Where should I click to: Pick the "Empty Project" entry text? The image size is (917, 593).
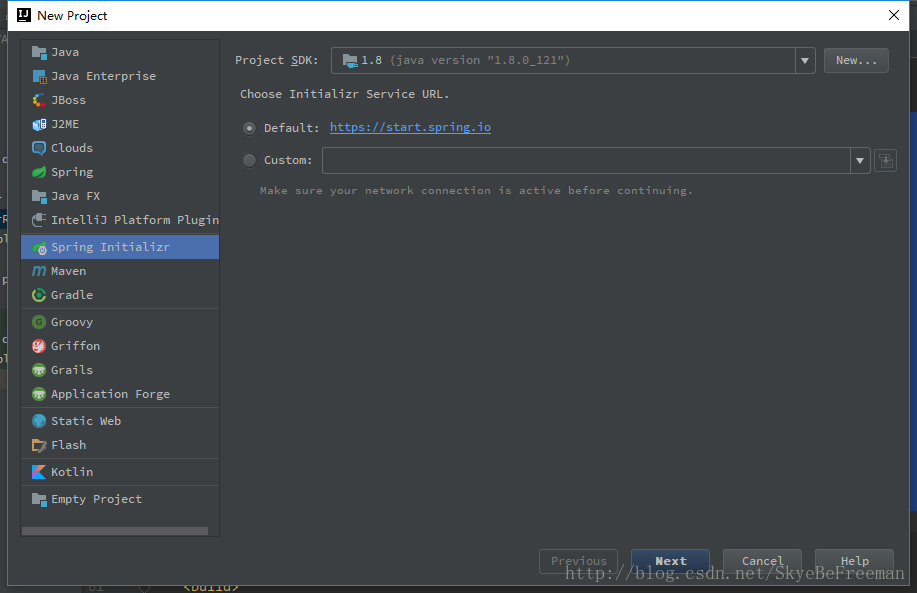coord(96,499)
